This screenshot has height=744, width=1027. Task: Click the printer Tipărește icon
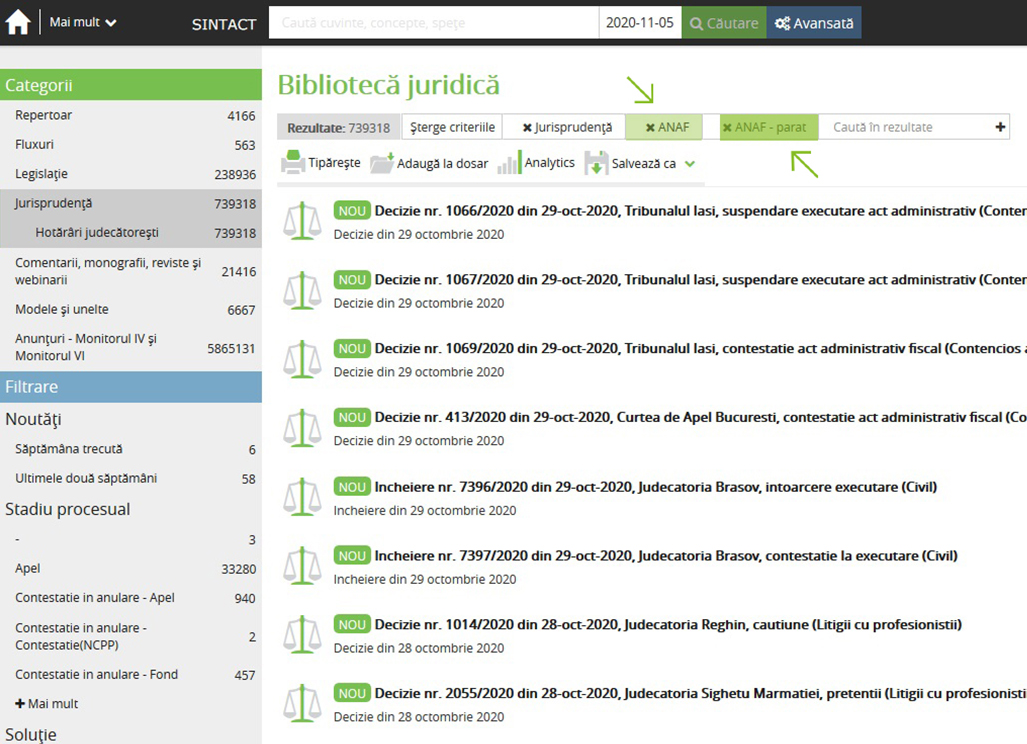pos(293,163)
